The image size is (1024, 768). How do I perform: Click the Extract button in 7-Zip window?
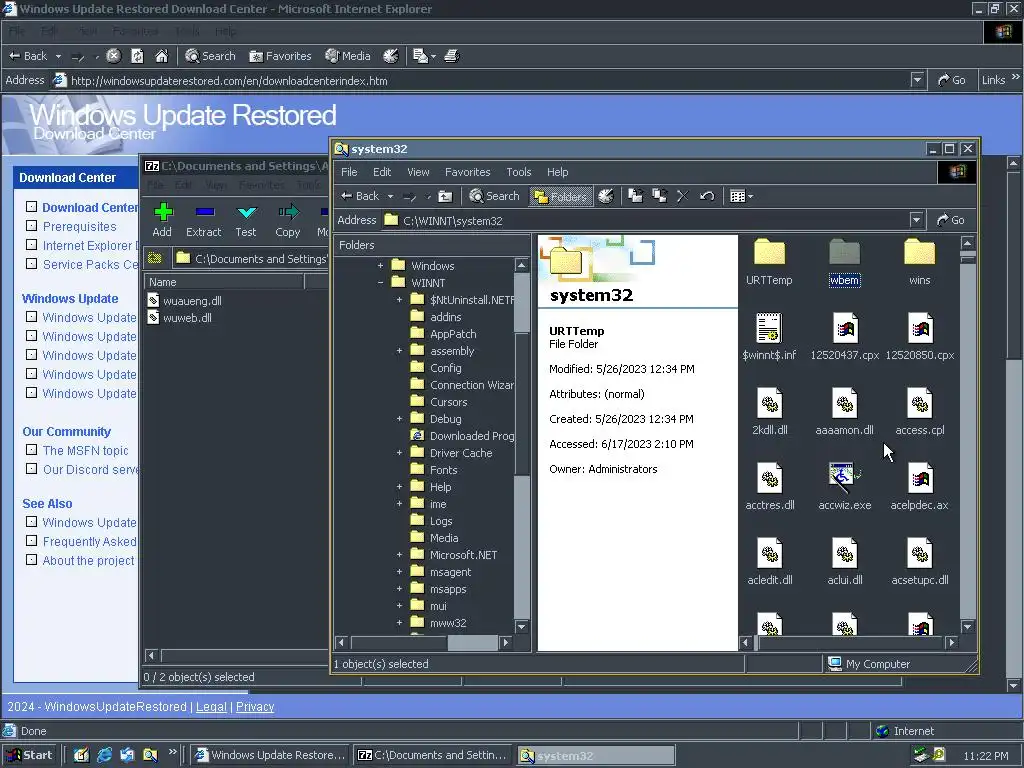204,221
